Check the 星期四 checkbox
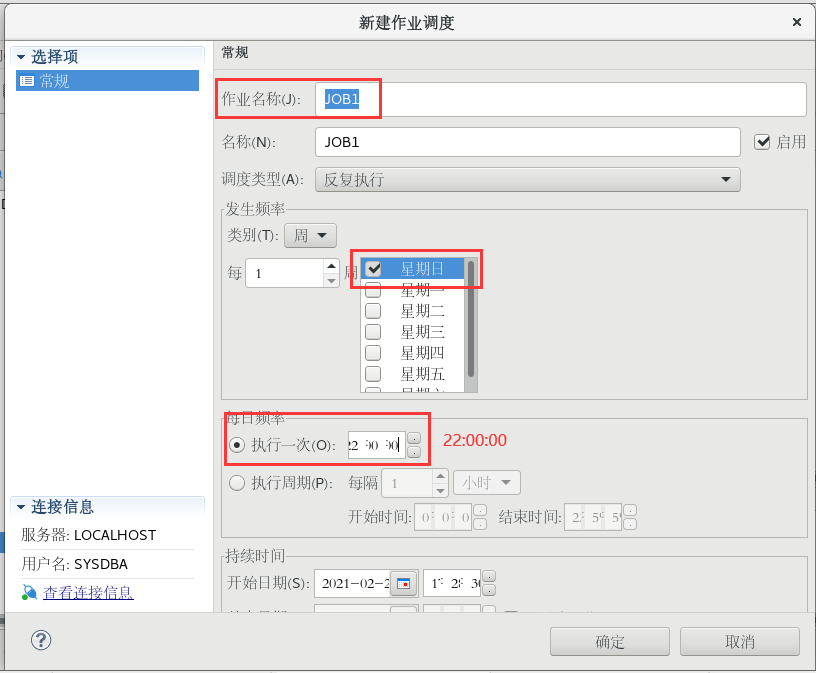The width and height of the screenshot is (816, 673). coord(373,353)
